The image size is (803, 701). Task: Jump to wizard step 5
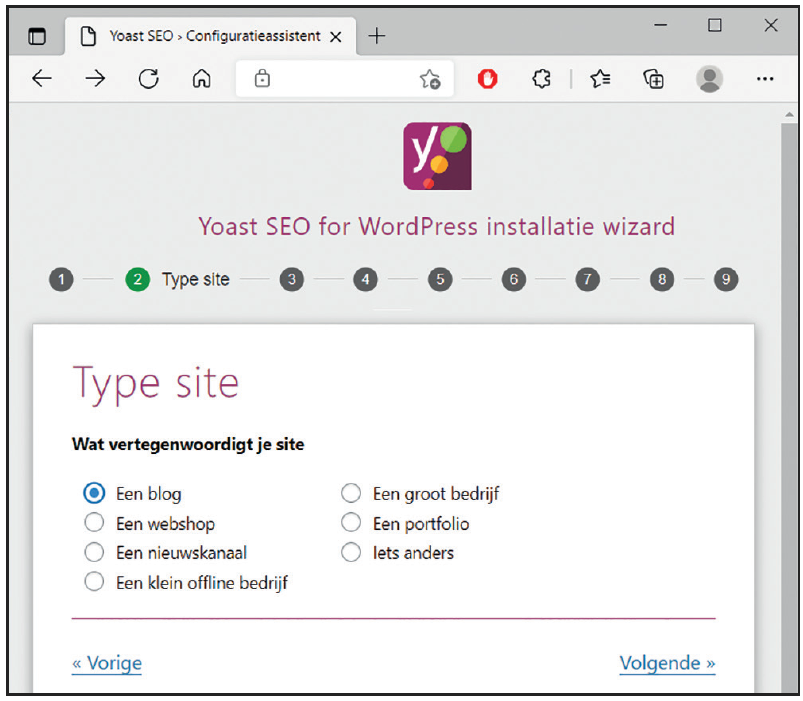point(440,279)
